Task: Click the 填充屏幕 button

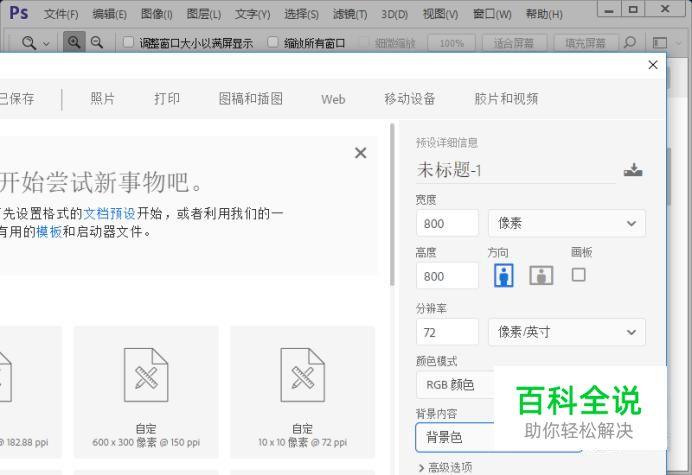Action: pos(585,43)
